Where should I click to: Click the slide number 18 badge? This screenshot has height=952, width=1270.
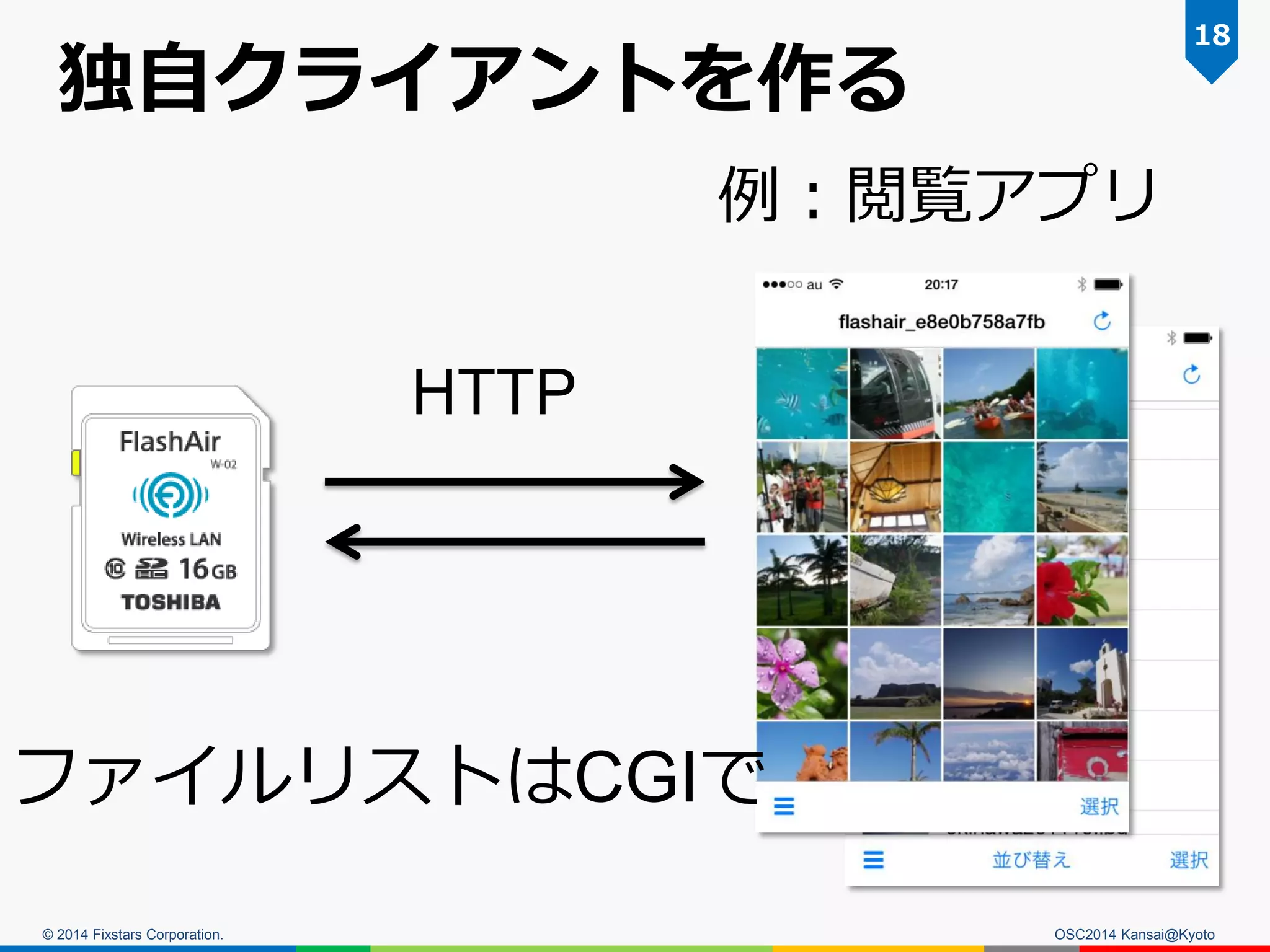pos(1212,41)
